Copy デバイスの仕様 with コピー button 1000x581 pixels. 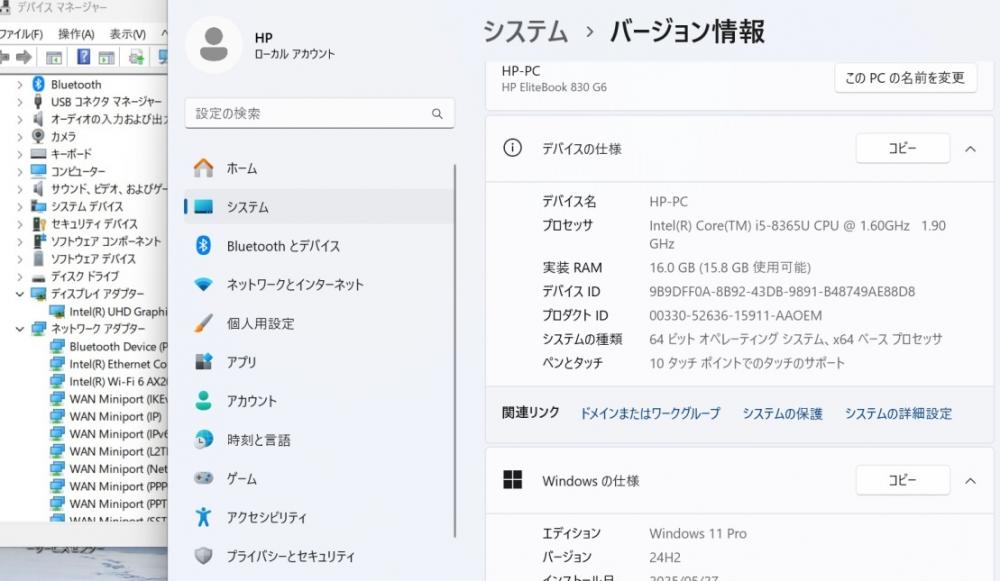[x=902, y=148]
